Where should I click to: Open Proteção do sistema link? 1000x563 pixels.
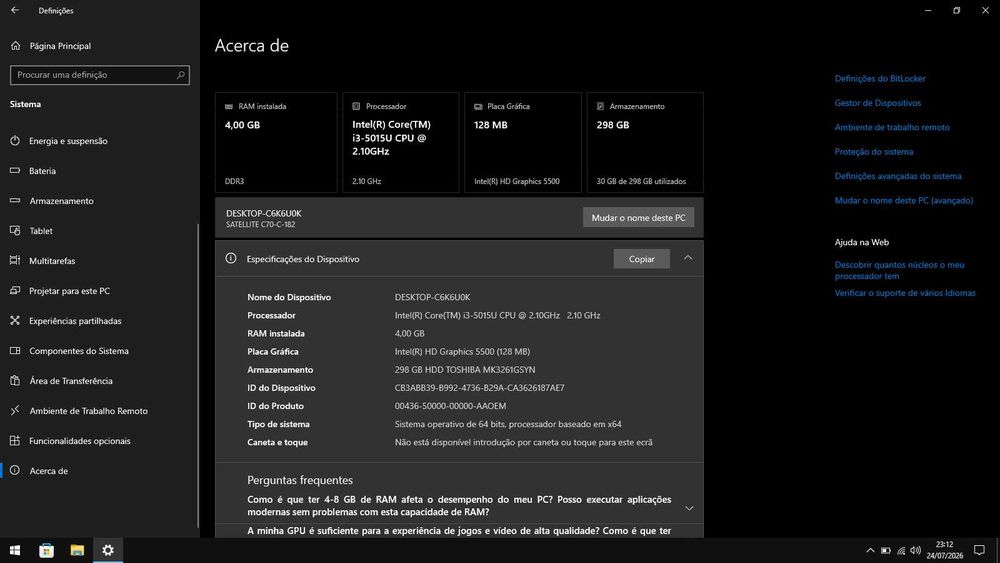click(874, 152)
